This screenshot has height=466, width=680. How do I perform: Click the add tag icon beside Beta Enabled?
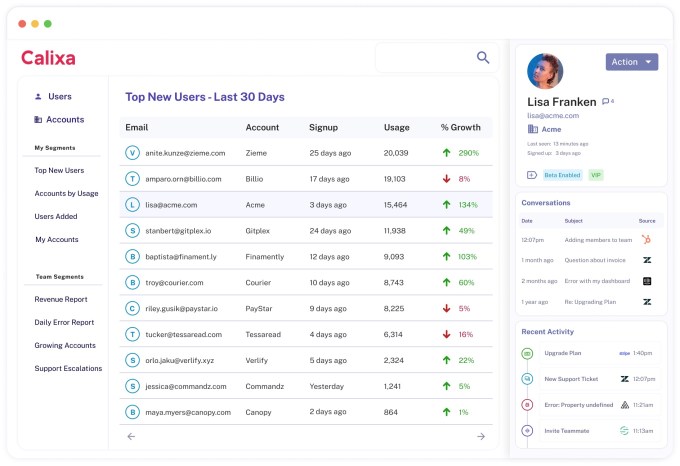click(532, 175)
